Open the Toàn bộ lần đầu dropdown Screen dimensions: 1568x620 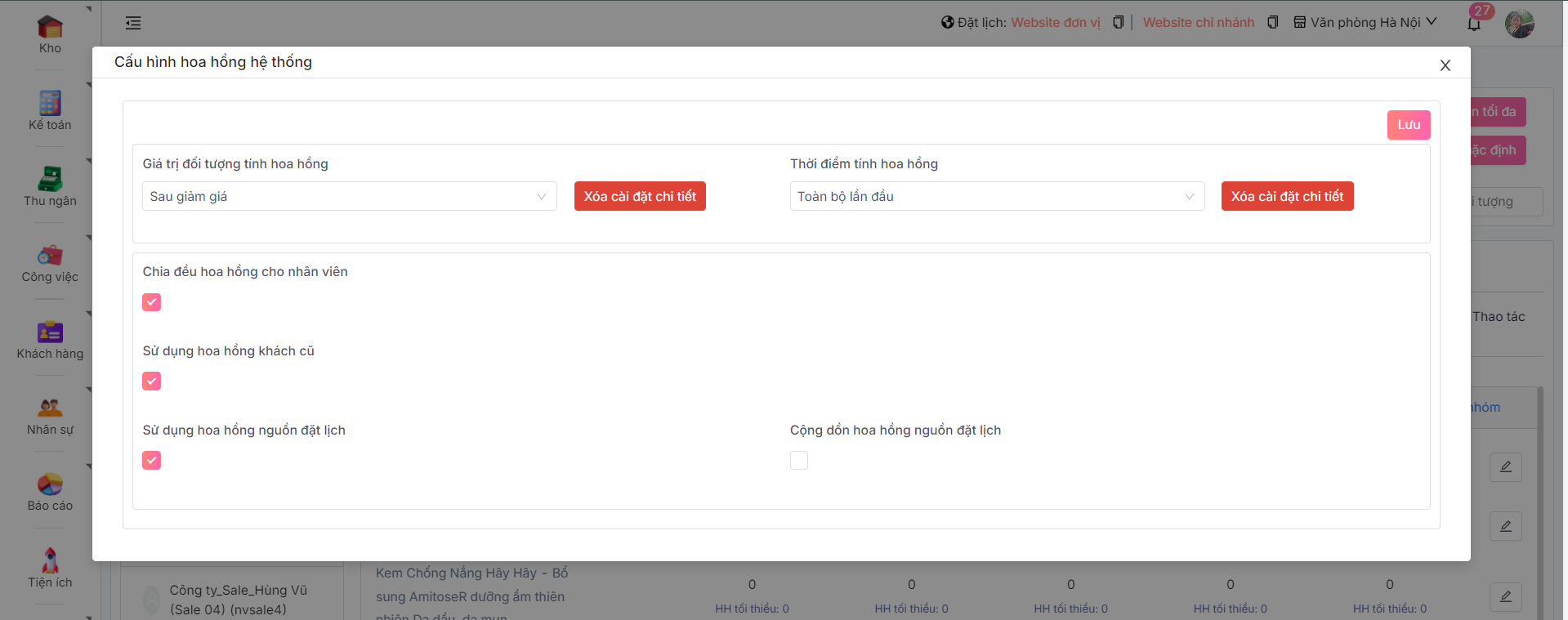(x=996, y=196)
